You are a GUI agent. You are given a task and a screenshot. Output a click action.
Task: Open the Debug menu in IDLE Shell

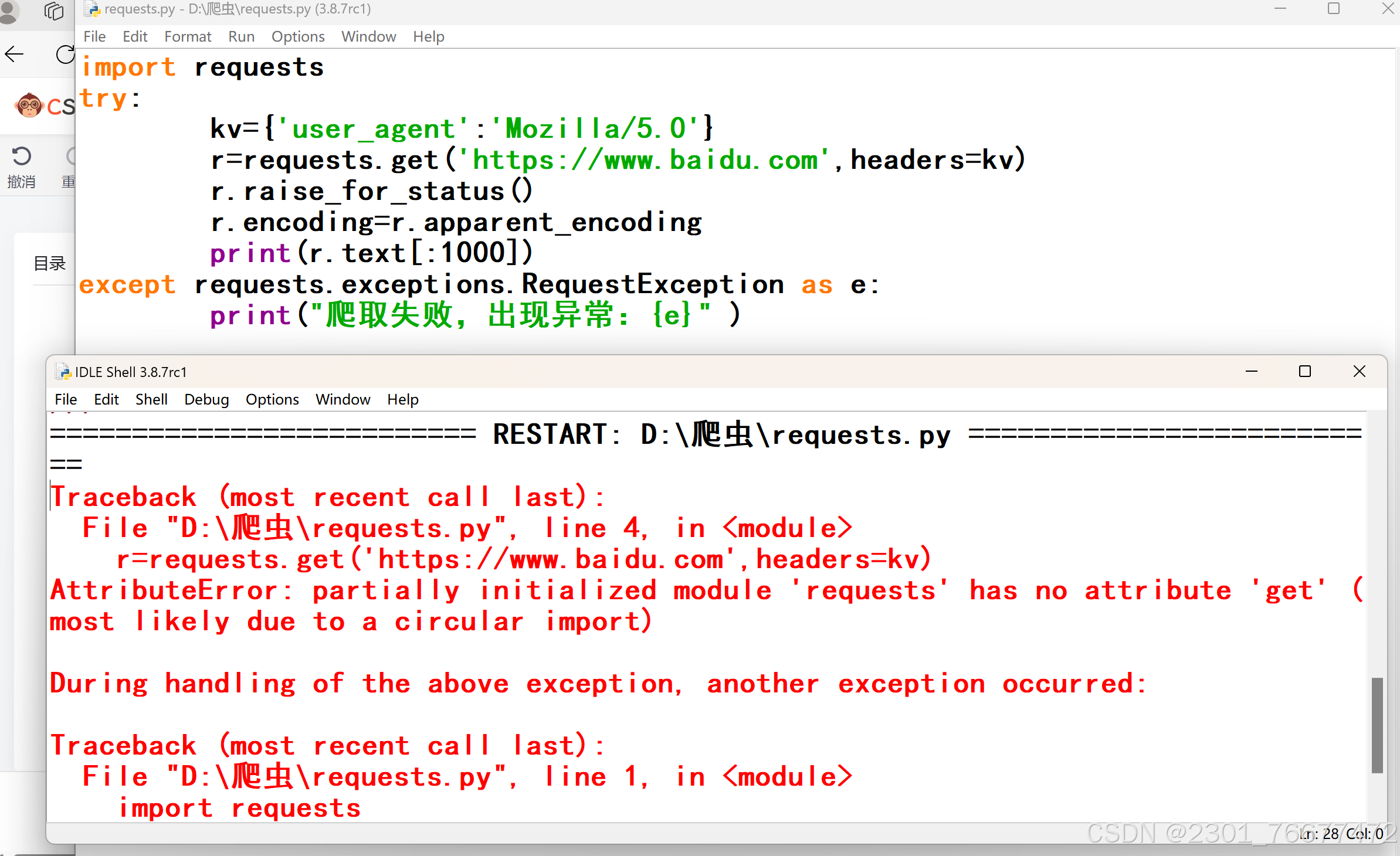[x=206, y=399]
